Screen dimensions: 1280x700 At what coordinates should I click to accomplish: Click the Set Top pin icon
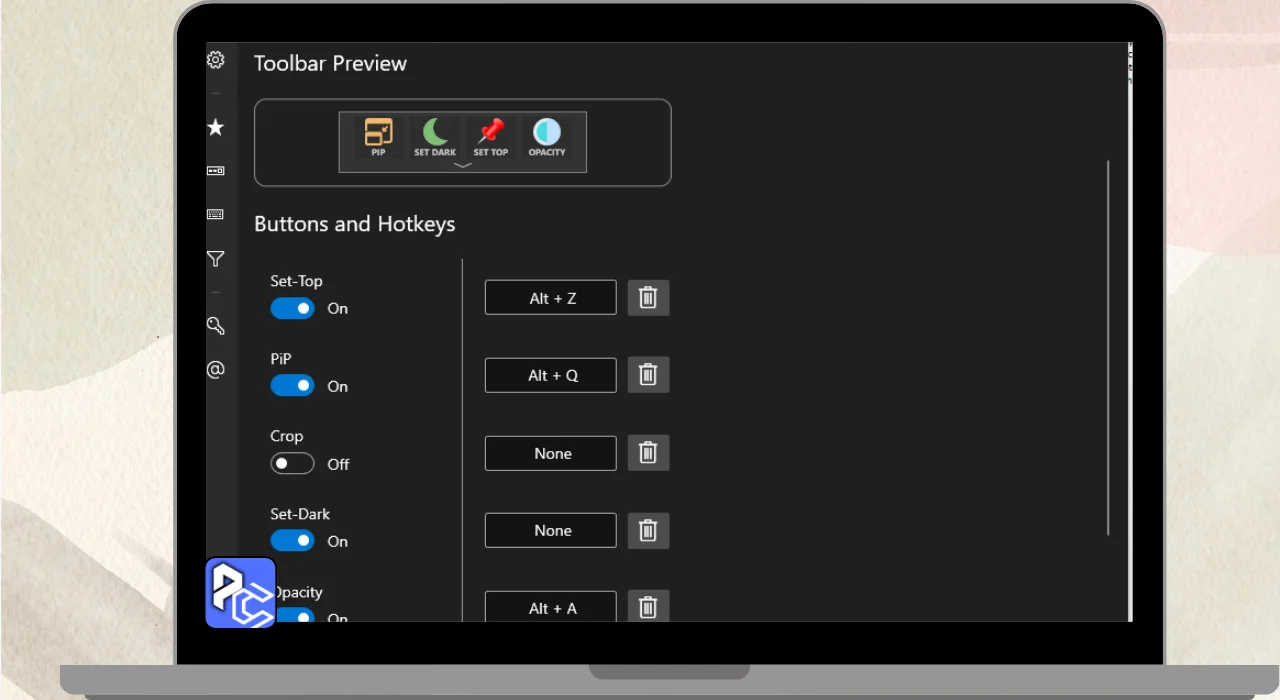[x=491, y=137]
